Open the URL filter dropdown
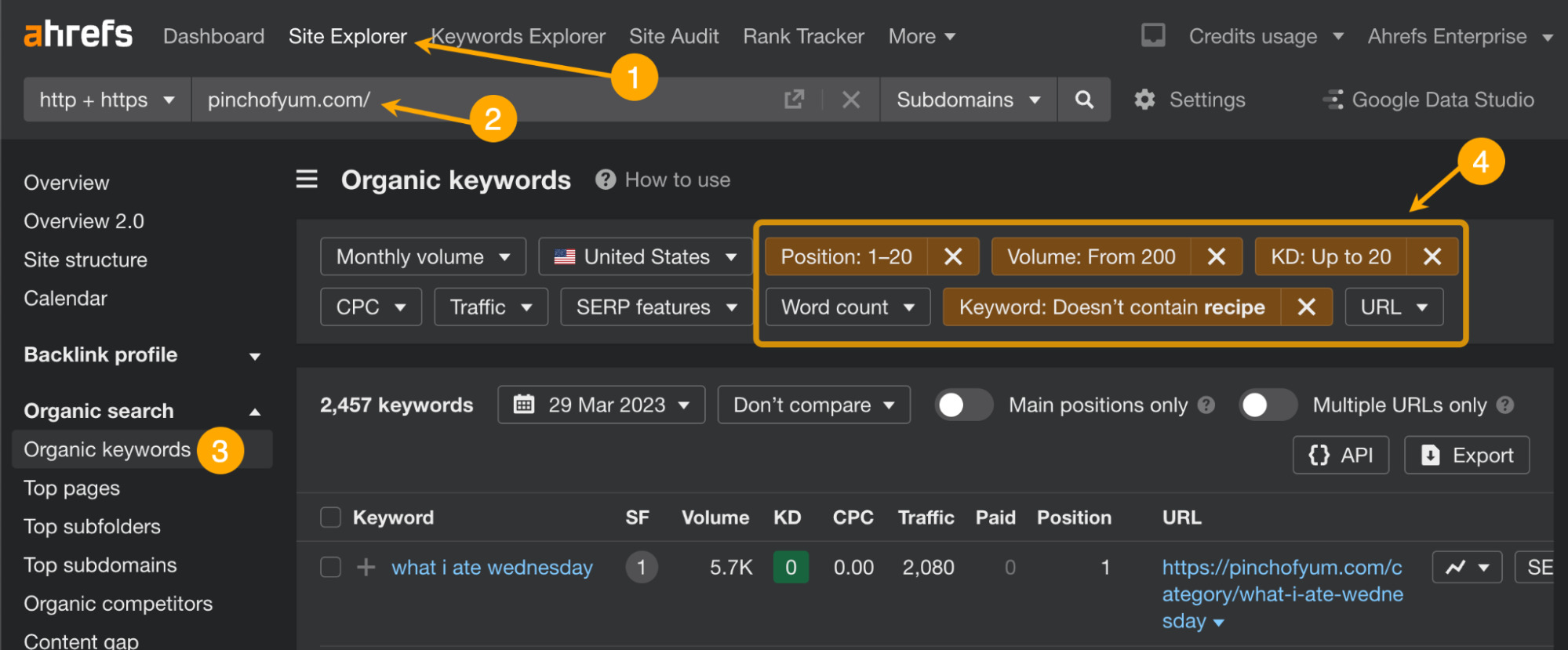 [1394, 307]
